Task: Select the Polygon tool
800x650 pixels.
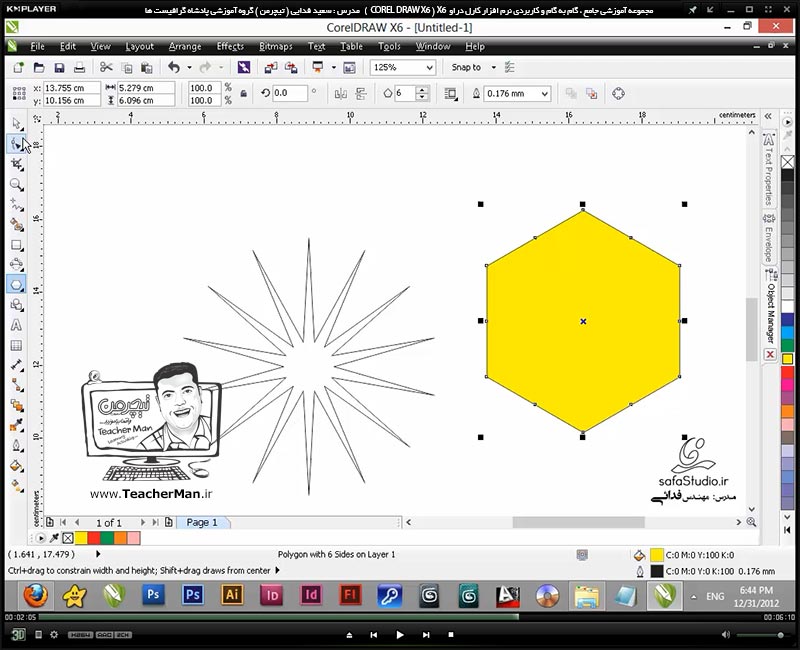Action: tap(16, 284)
